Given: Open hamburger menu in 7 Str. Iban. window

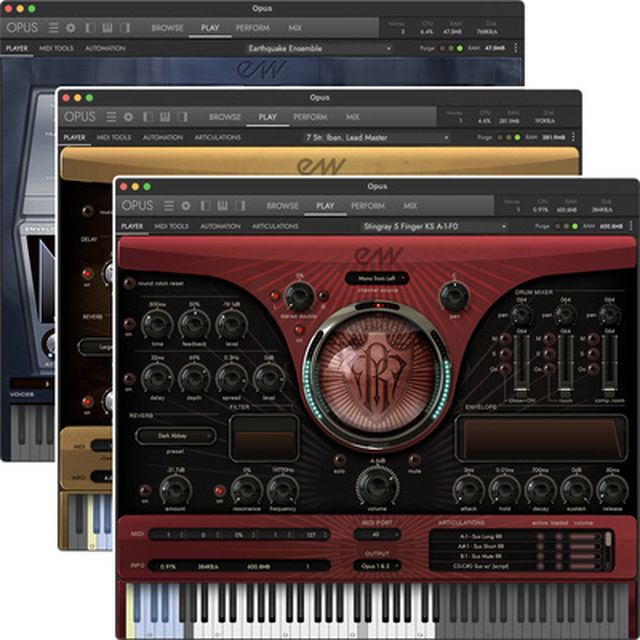Looking at the screenshot, I should [x=111, y=117].
